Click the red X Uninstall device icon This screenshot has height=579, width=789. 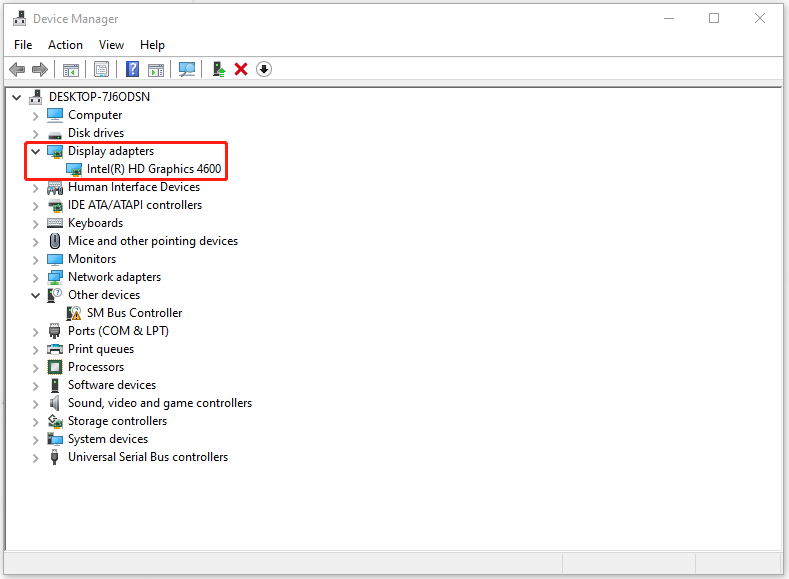pos(241,69)
